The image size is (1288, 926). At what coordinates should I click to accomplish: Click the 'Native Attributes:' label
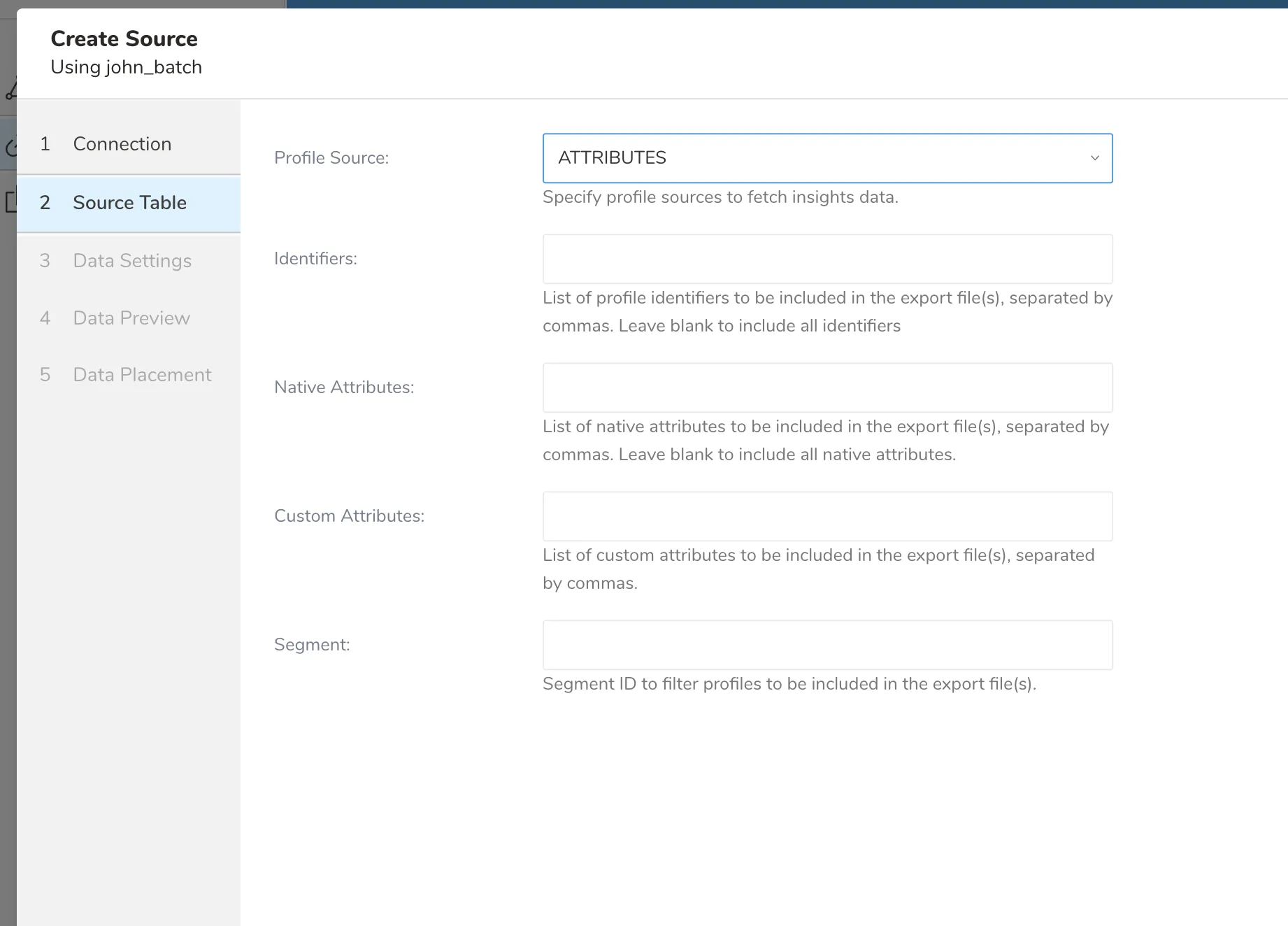[x=344, y=387]
